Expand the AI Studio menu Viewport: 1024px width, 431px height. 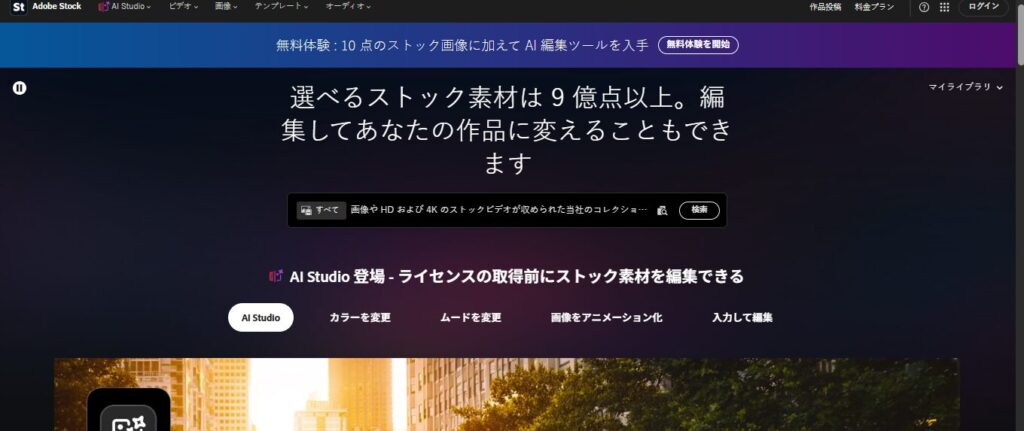click(125, 7)
